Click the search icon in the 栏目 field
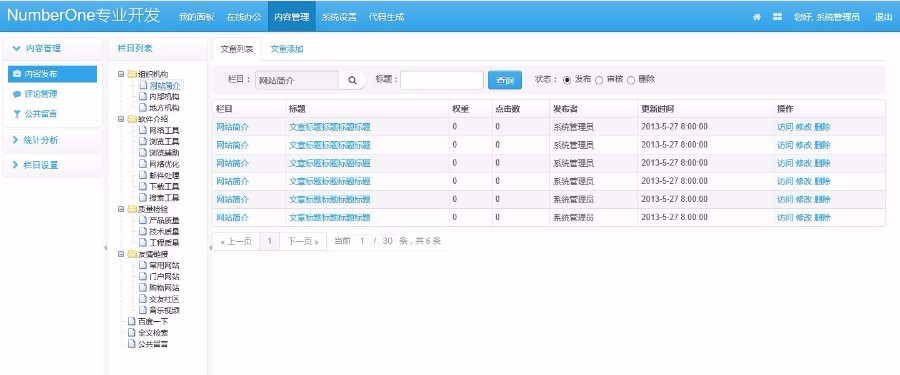The image size is (900, 375). [x=352, y=80]
